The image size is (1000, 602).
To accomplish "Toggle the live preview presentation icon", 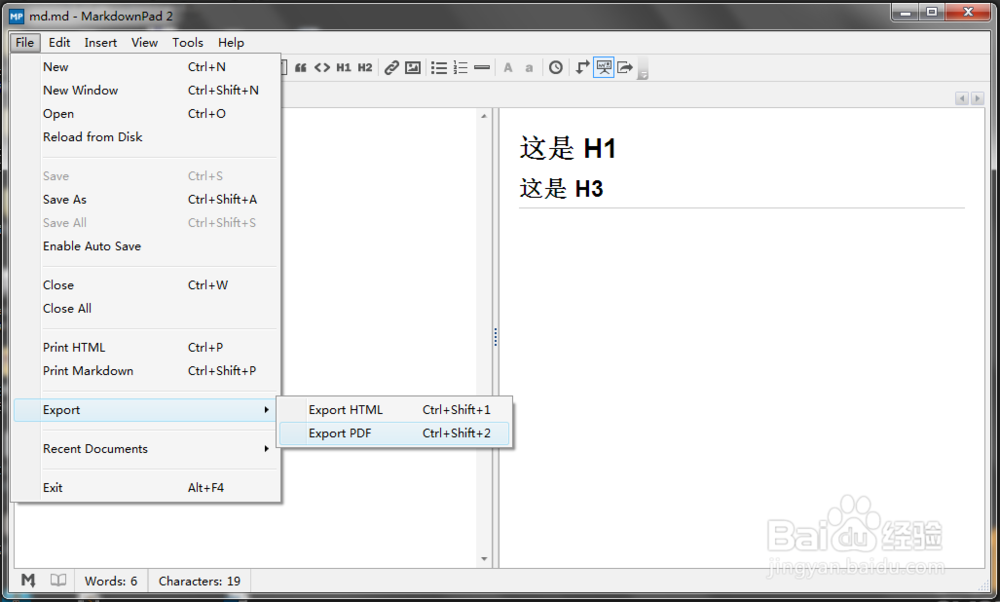I will pyautogui.click(x=603, y=67).
